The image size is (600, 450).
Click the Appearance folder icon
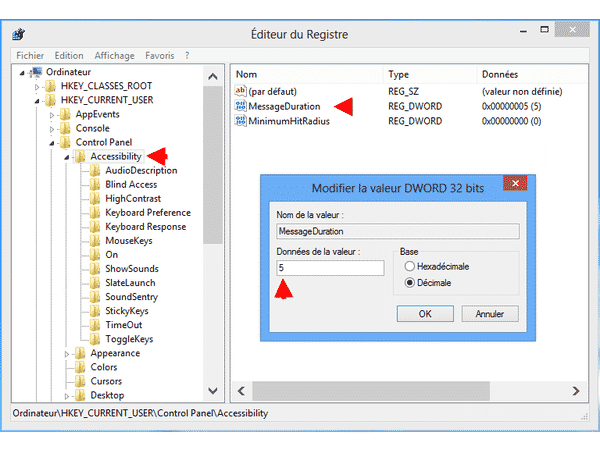[x=80, y=353]
